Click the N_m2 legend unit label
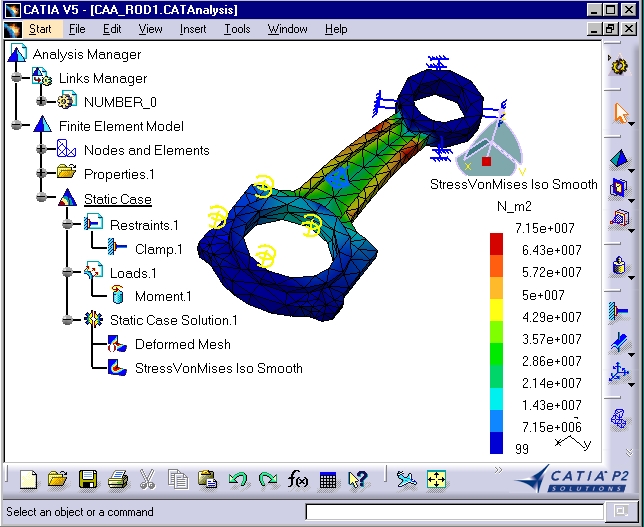The height and width of the screenshot is (527, 644). [x=514, y=206]
